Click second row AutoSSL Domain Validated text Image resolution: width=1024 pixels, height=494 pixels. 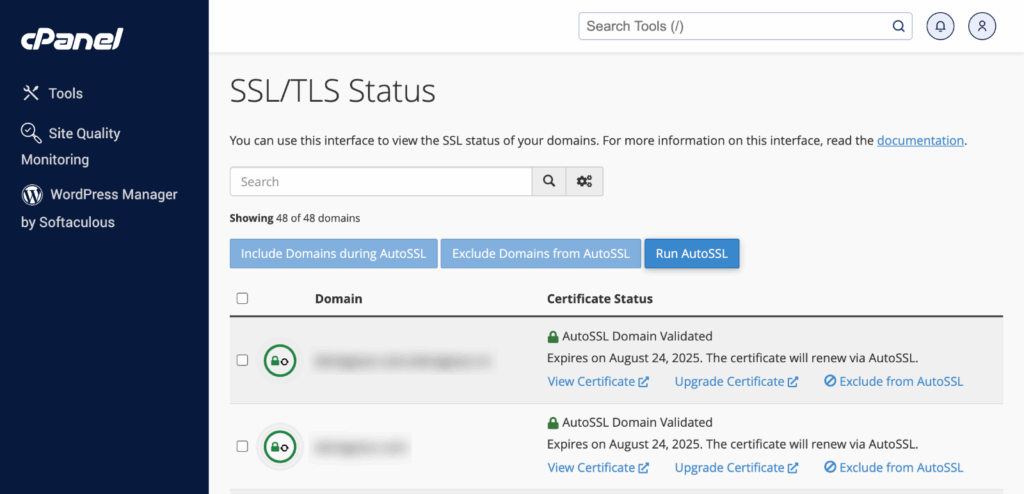[x=637, y=422]
